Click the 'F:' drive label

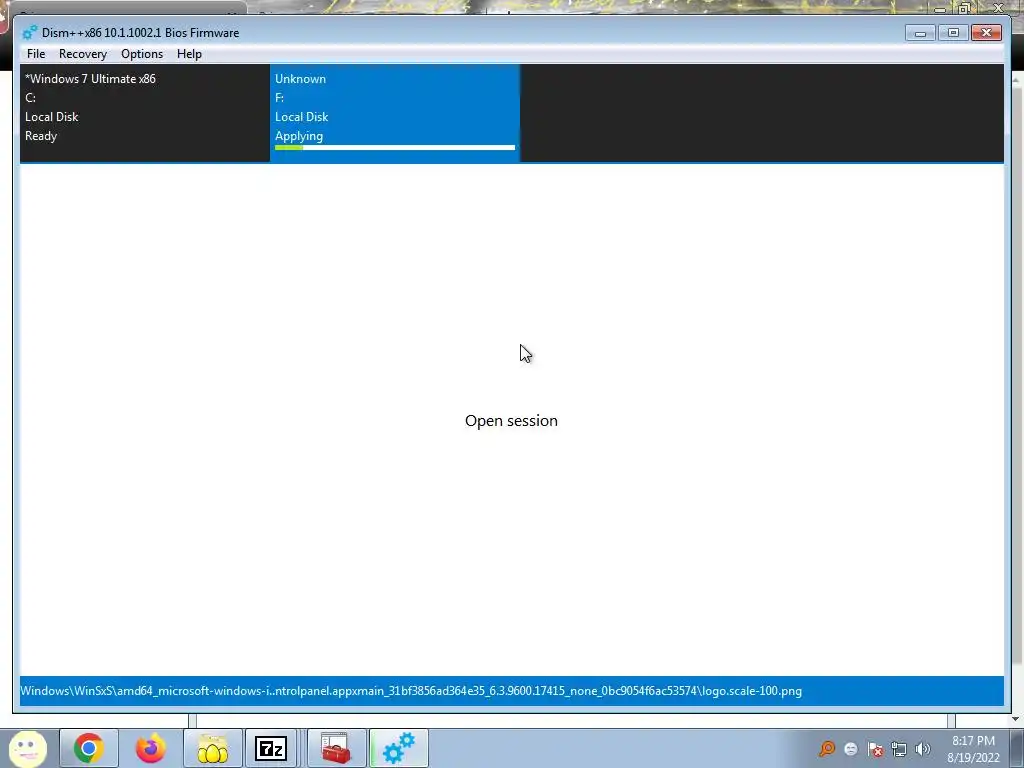280,98
